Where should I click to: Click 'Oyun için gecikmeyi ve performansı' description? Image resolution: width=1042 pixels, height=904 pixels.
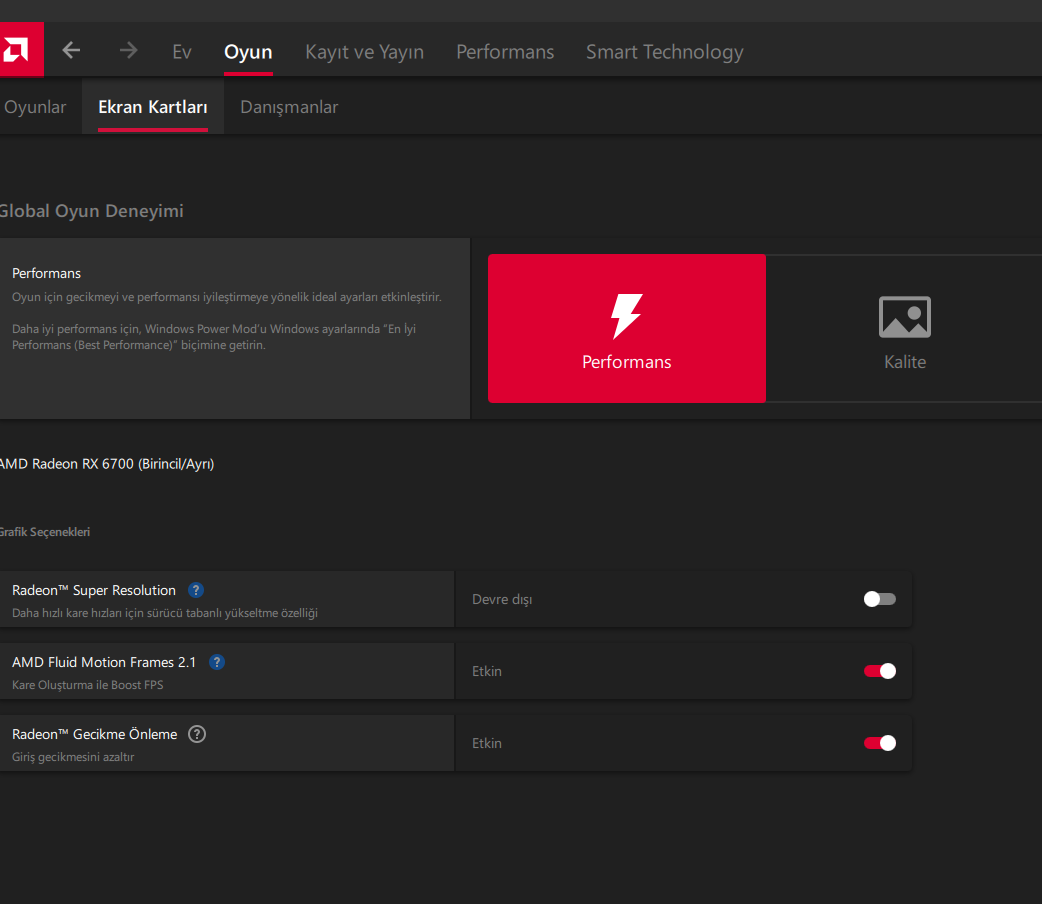pos(227,297)
